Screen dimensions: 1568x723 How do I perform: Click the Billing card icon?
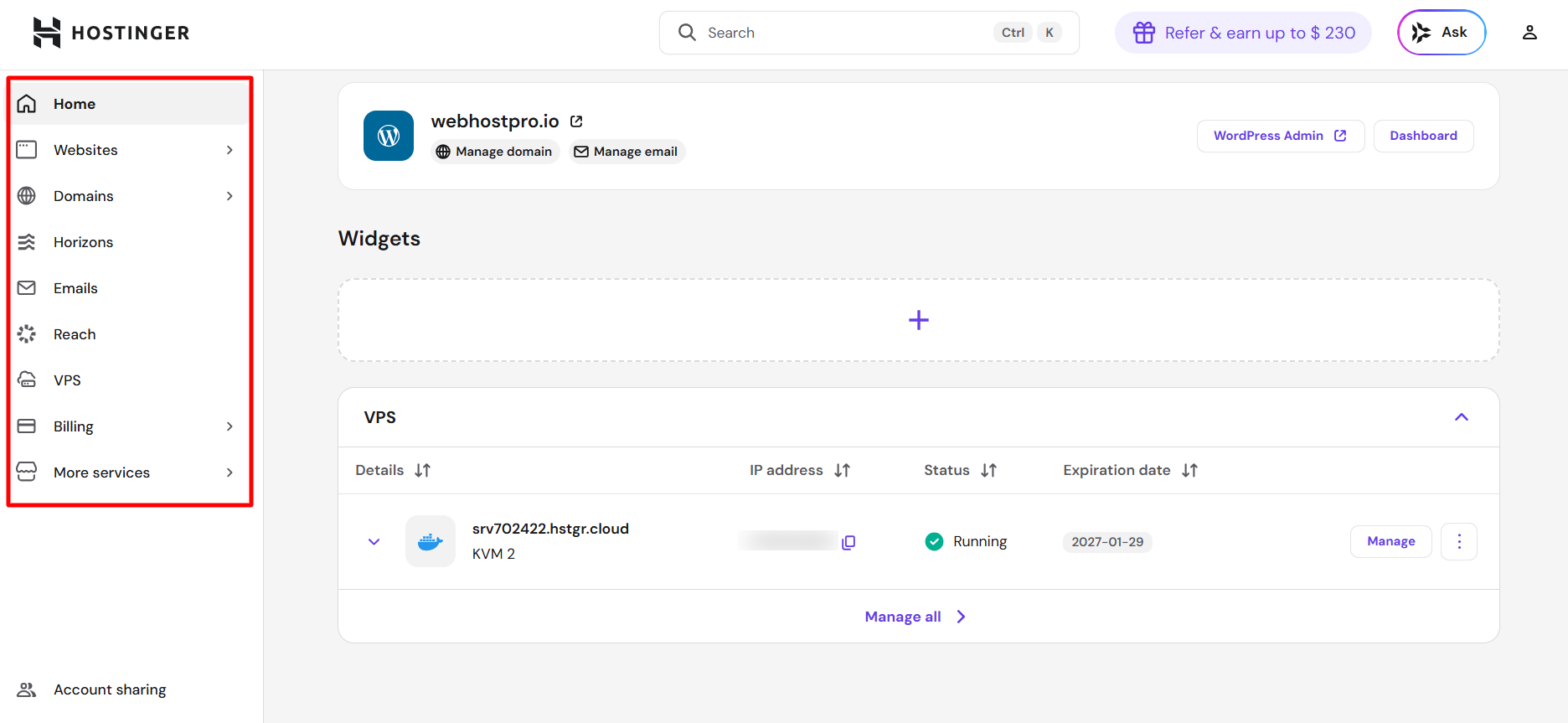(x=27, y=426)
